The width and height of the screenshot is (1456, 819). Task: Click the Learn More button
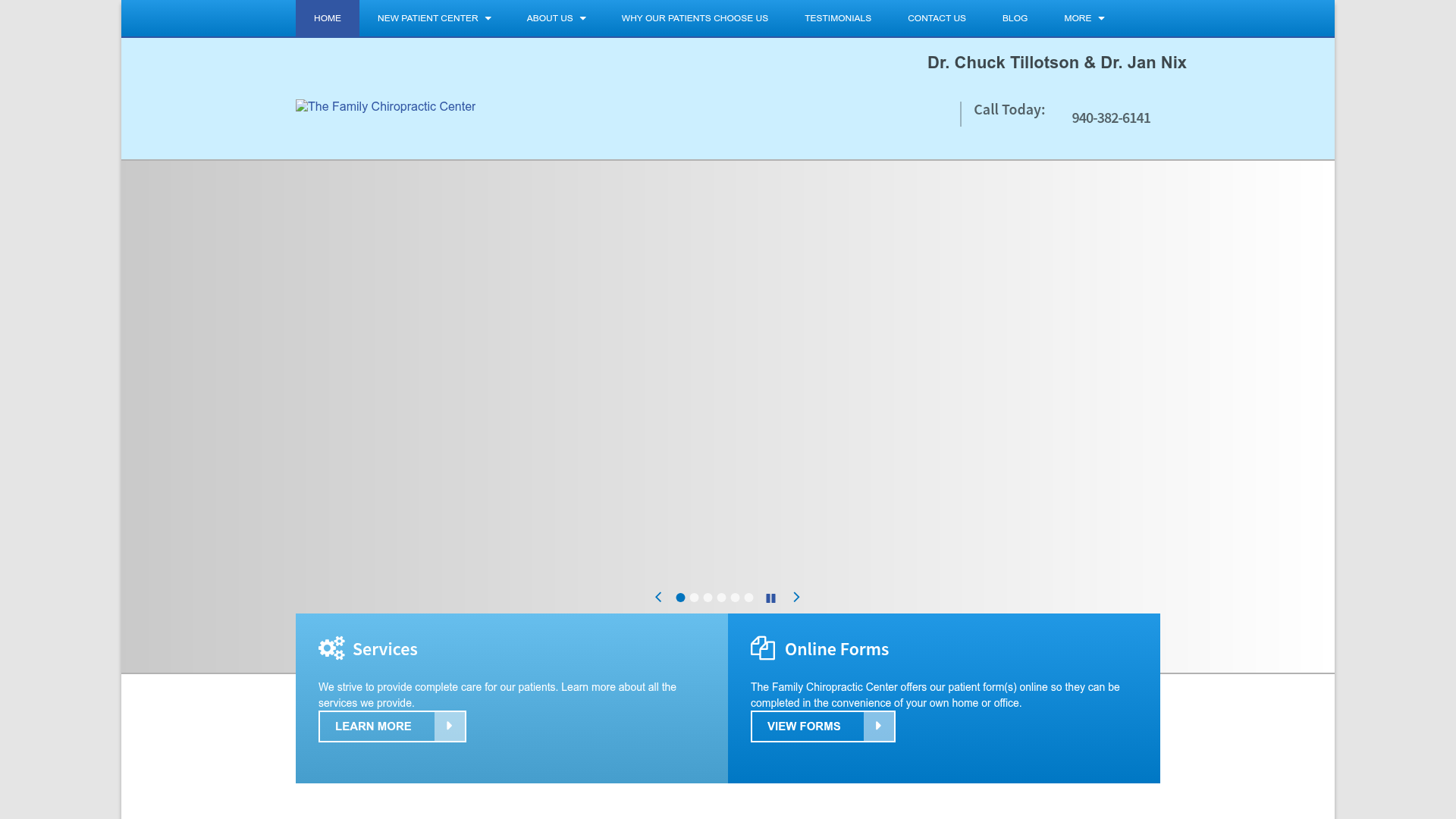tap(375, 726)
